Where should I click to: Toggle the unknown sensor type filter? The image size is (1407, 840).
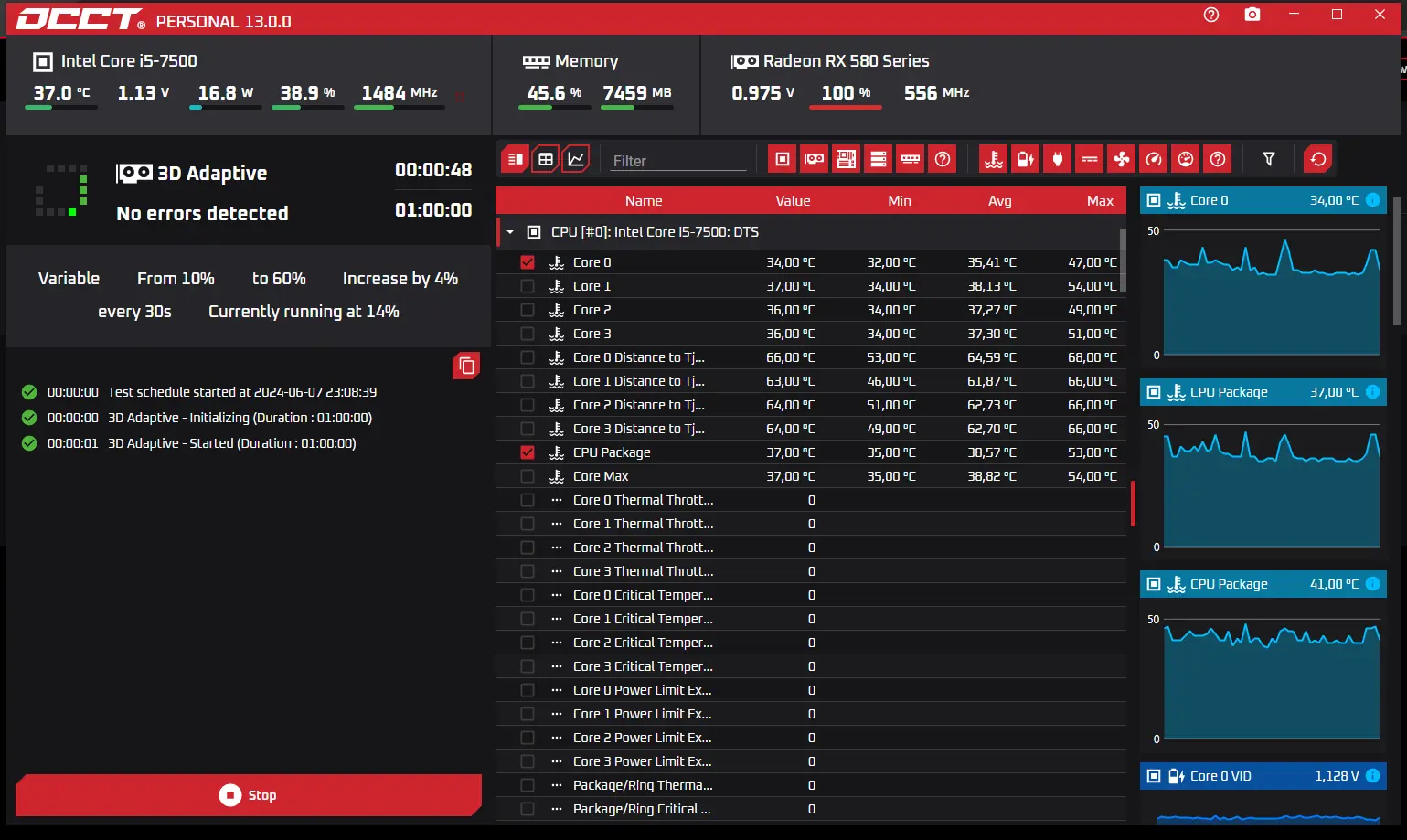coord(1218,159)
